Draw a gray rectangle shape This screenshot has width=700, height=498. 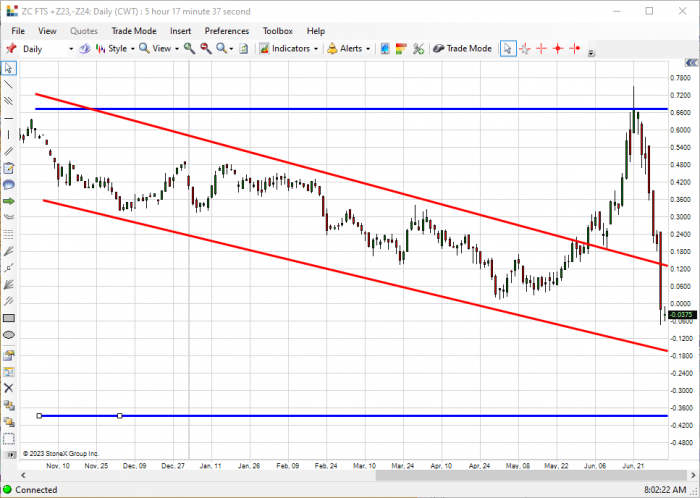(x=8, y=318)
